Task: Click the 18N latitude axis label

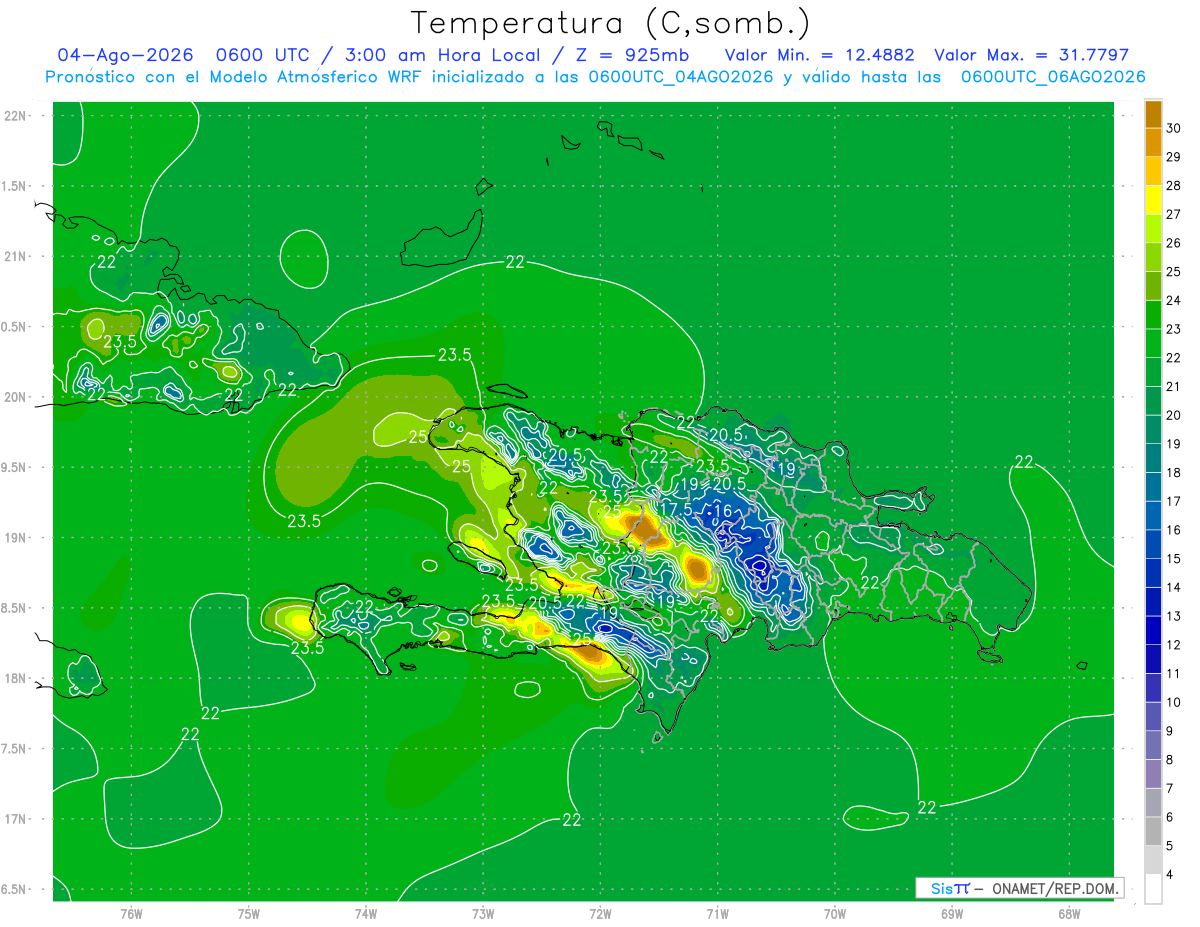Action: coord(15,678)
